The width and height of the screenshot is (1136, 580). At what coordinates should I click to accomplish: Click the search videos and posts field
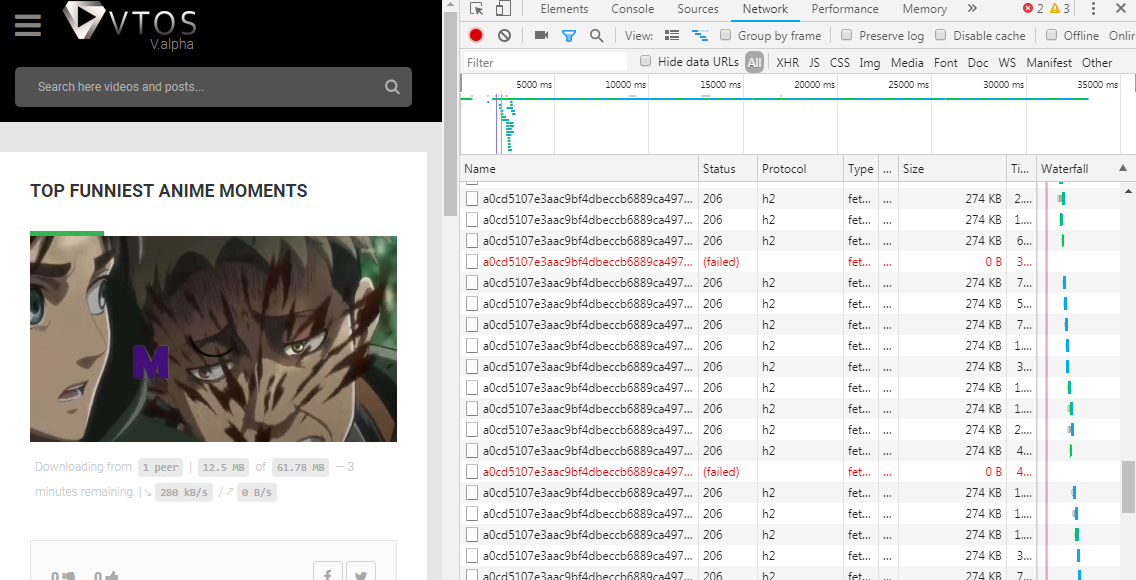point(213,87)
